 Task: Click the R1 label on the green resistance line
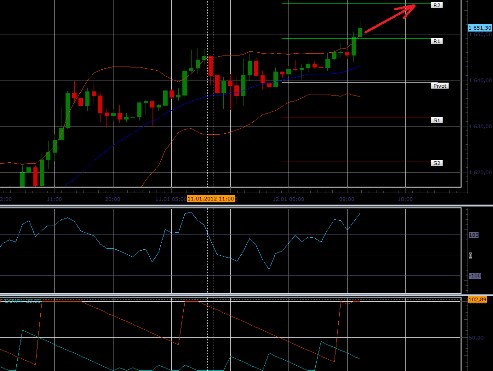[437, 41]
